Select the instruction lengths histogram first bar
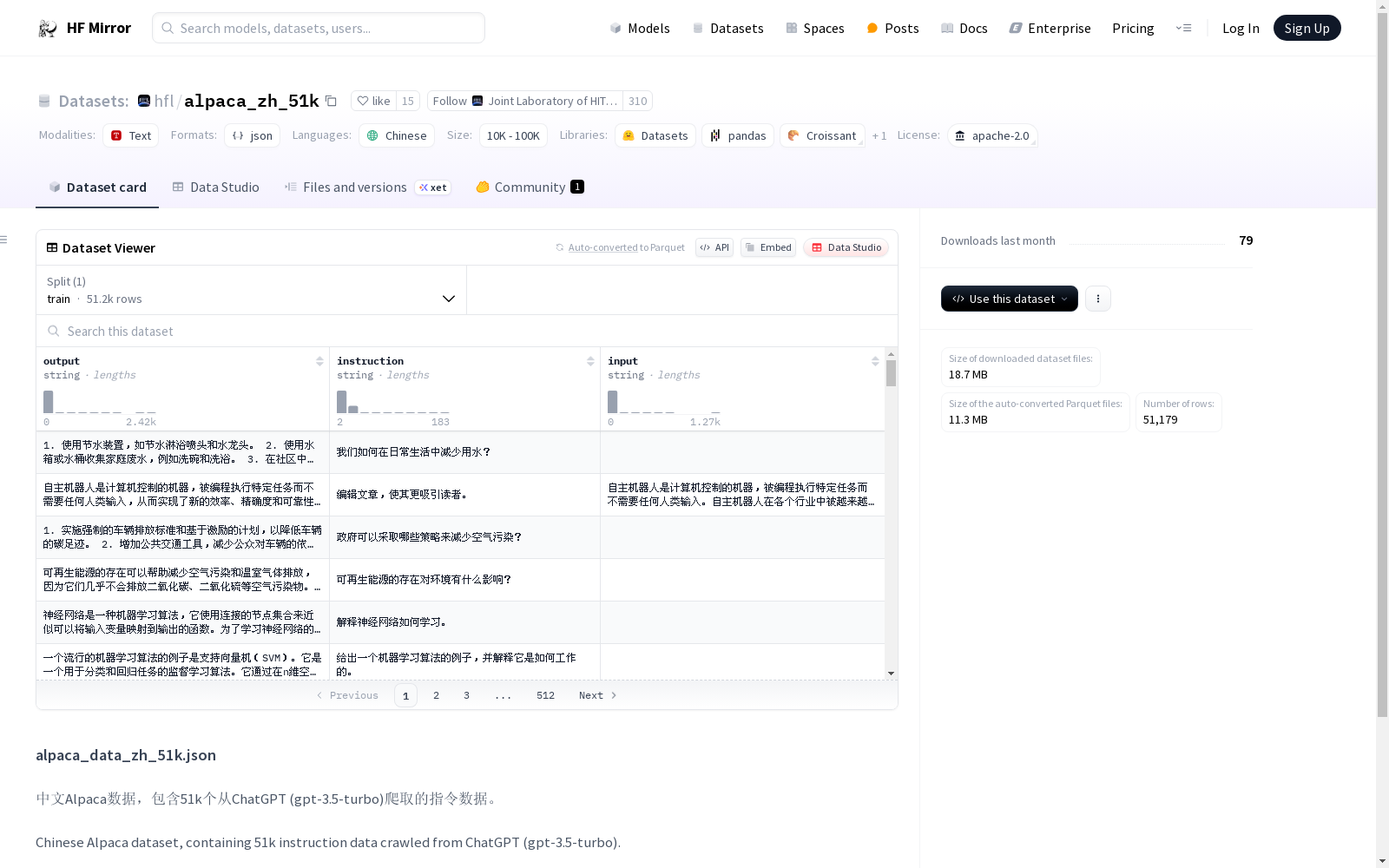 tap(341, 402)
